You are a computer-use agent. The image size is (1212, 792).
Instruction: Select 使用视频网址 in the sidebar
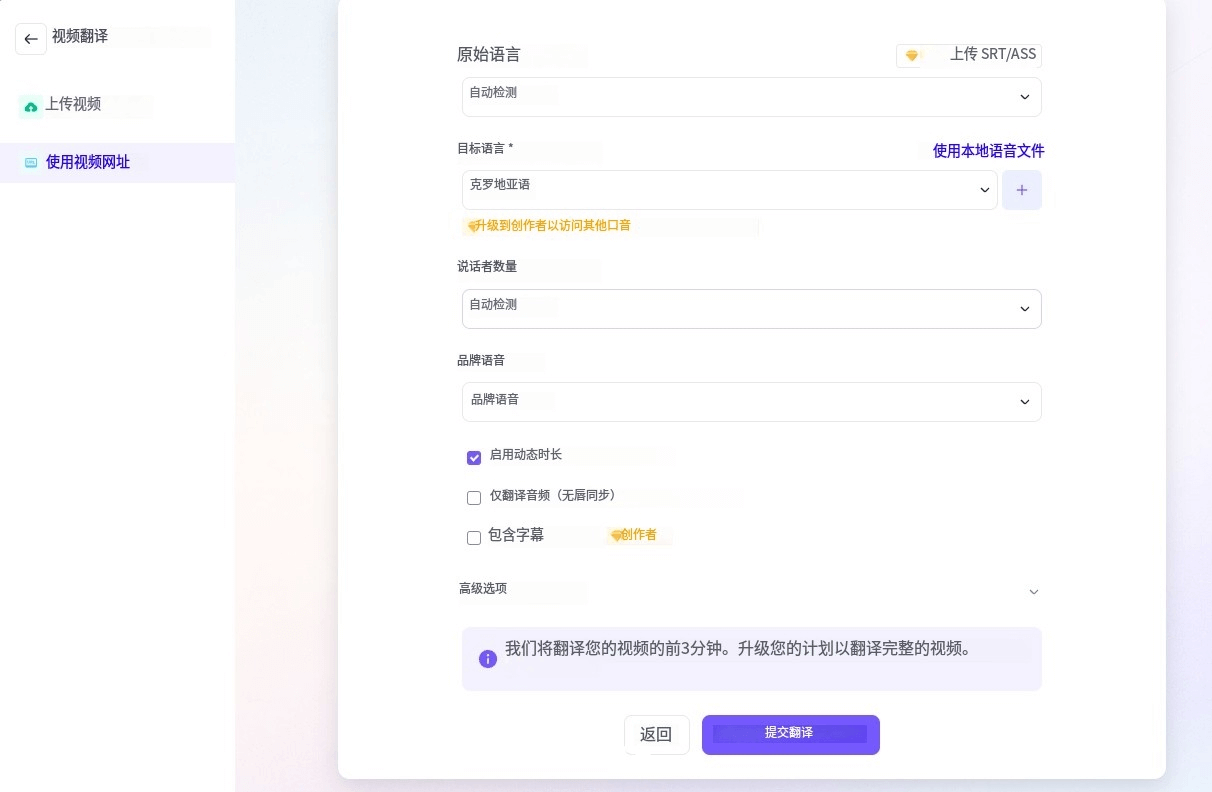point(117,162)
